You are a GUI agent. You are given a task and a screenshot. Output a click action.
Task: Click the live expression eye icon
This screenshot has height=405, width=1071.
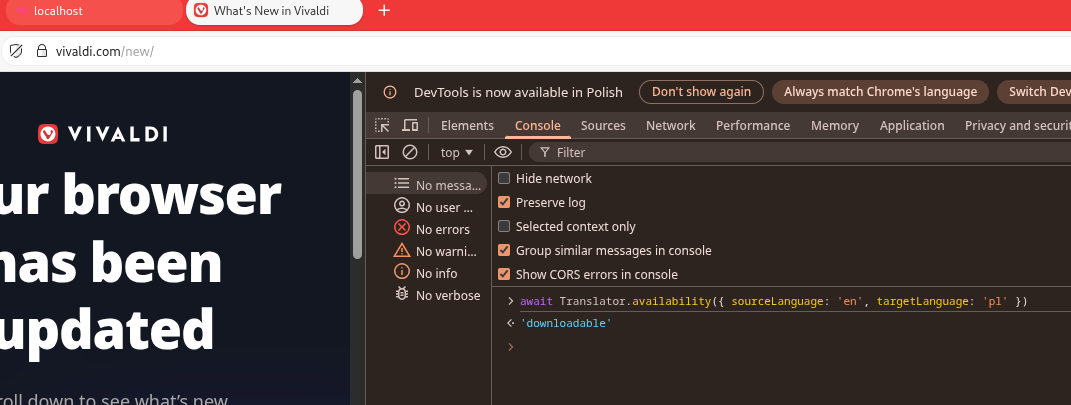503,152
